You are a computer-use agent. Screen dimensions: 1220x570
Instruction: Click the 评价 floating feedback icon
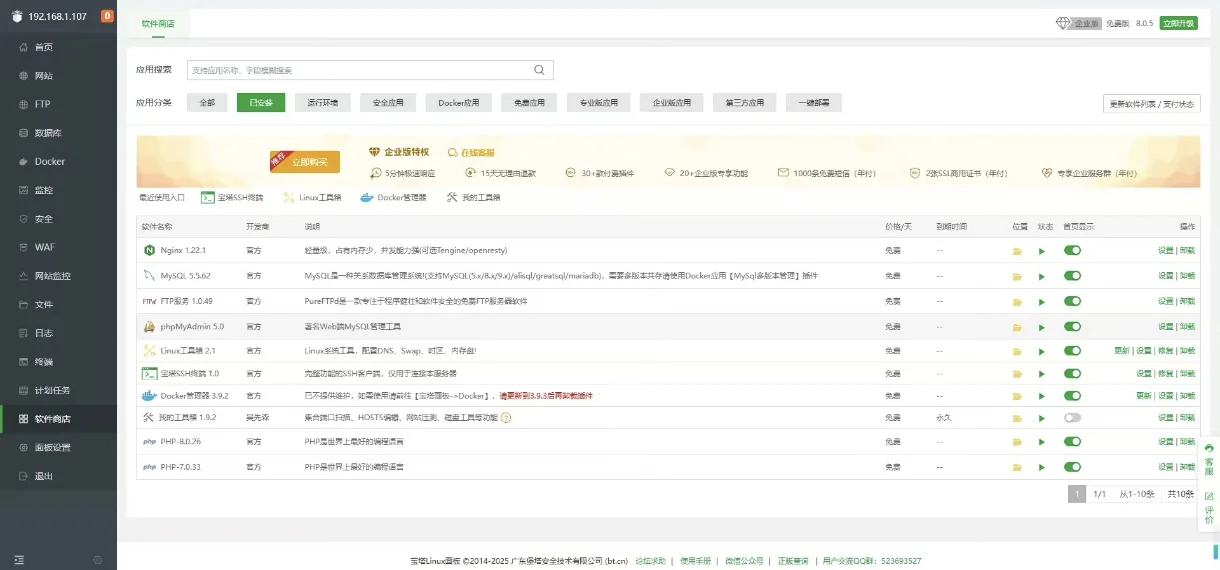tap(1209, 508)
